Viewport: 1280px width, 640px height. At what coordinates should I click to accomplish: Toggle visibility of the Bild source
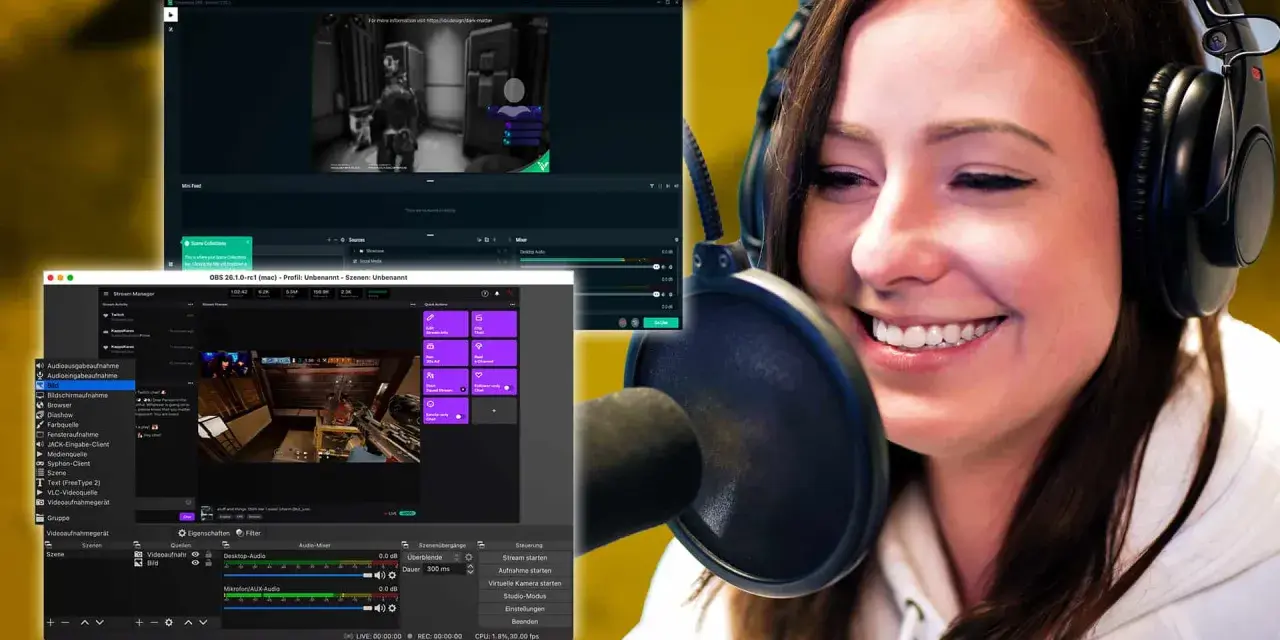pyautogui.click(x=196, y=563)
